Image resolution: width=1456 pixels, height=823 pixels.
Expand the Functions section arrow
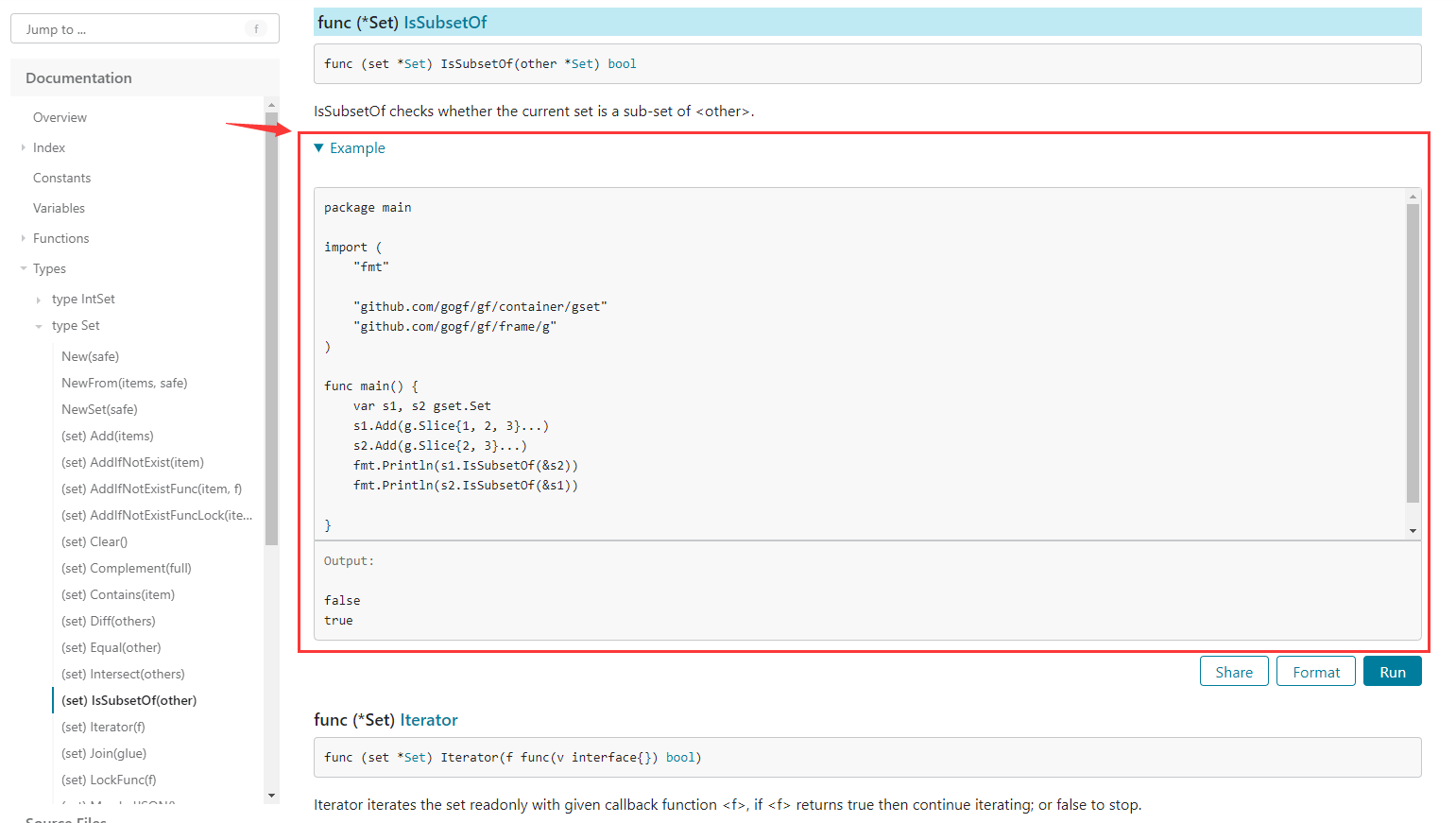click(24, 238)
